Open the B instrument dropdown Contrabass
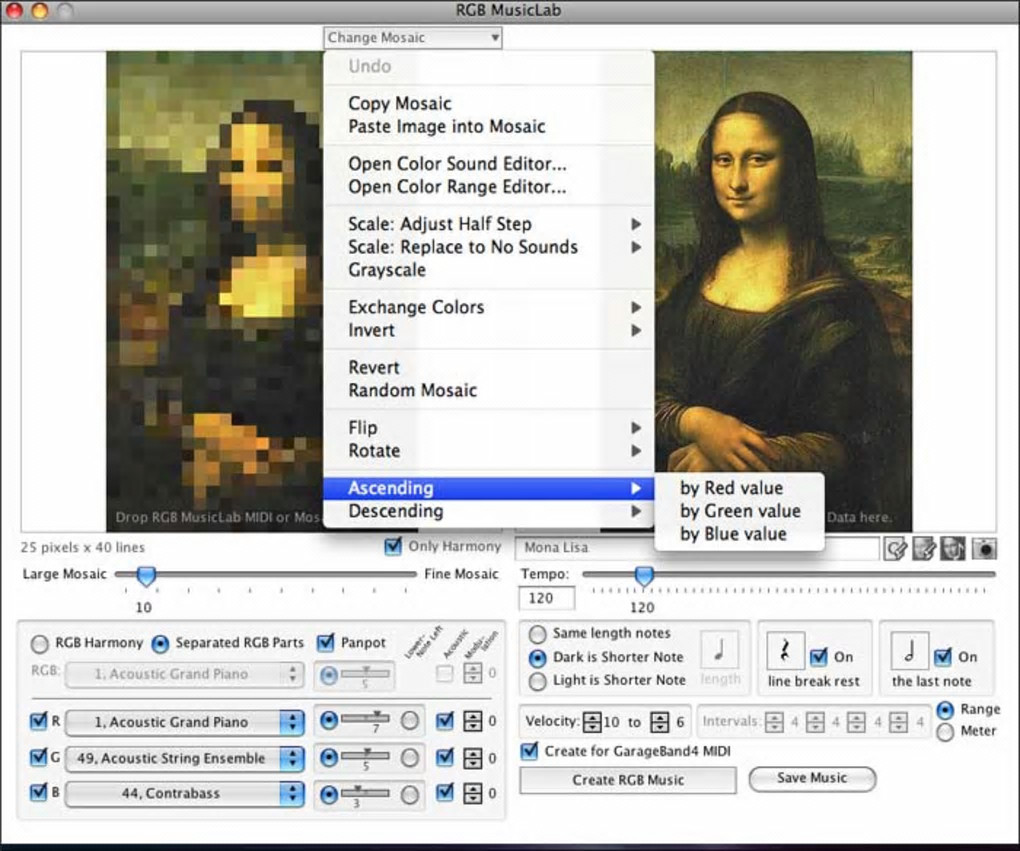The image size is (1020, 851). pyautogui.click(x=185, y=794)
